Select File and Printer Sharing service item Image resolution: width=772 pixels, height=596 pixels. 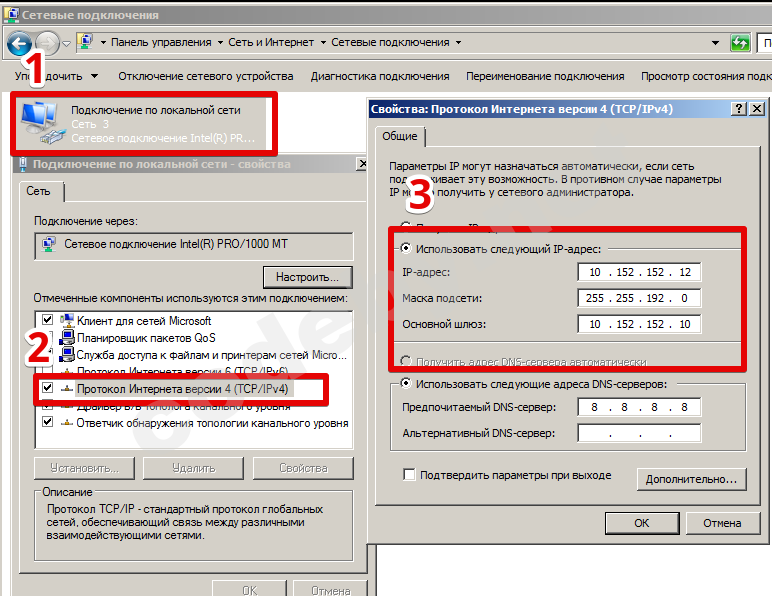[203, 355]
